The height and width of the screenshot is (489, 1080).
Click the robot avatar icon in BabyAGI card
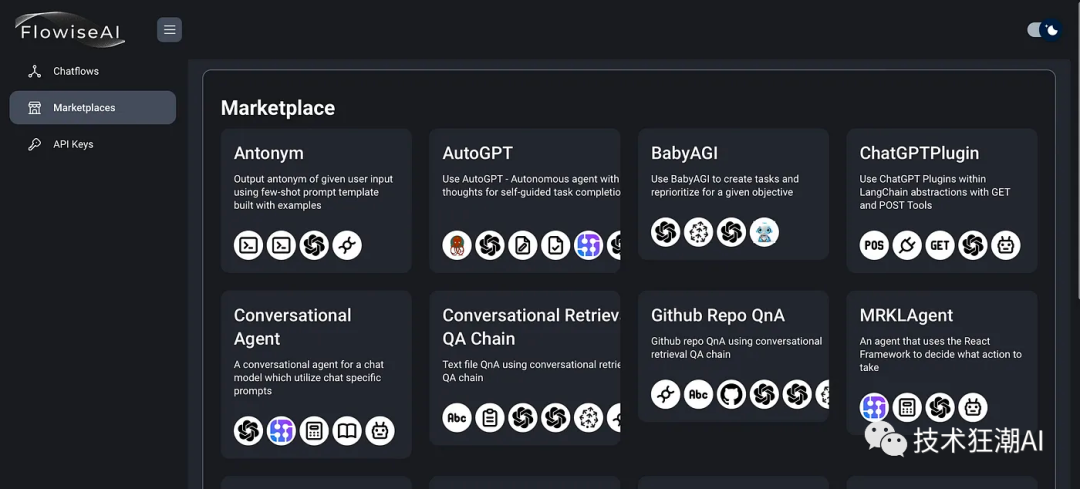764,232
